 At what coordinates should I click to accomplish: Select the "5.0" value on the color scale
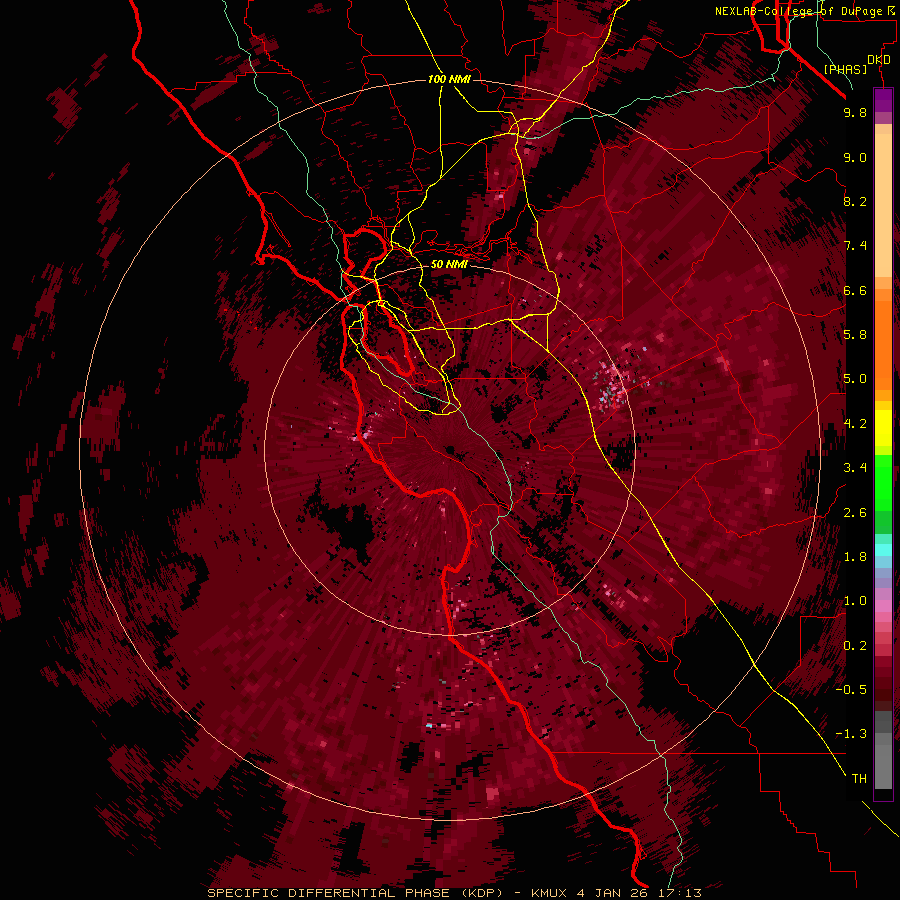pyautogui.click(x=855, y=379)
